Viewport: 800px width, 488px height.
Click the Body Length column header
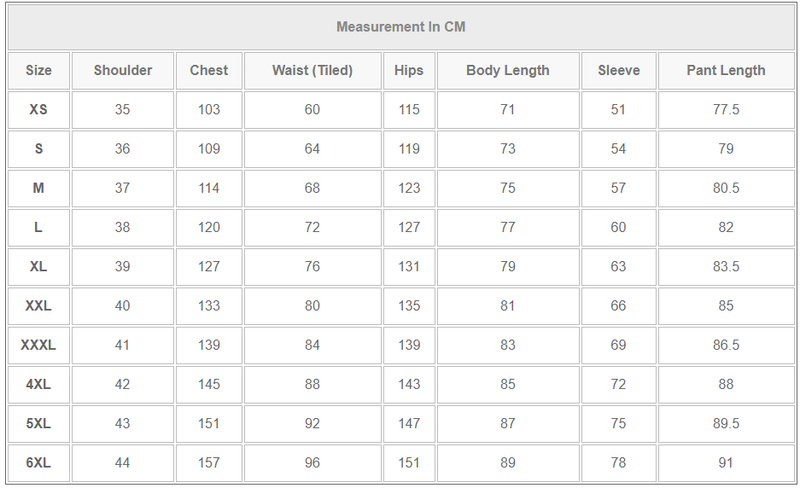click(507, 71)
